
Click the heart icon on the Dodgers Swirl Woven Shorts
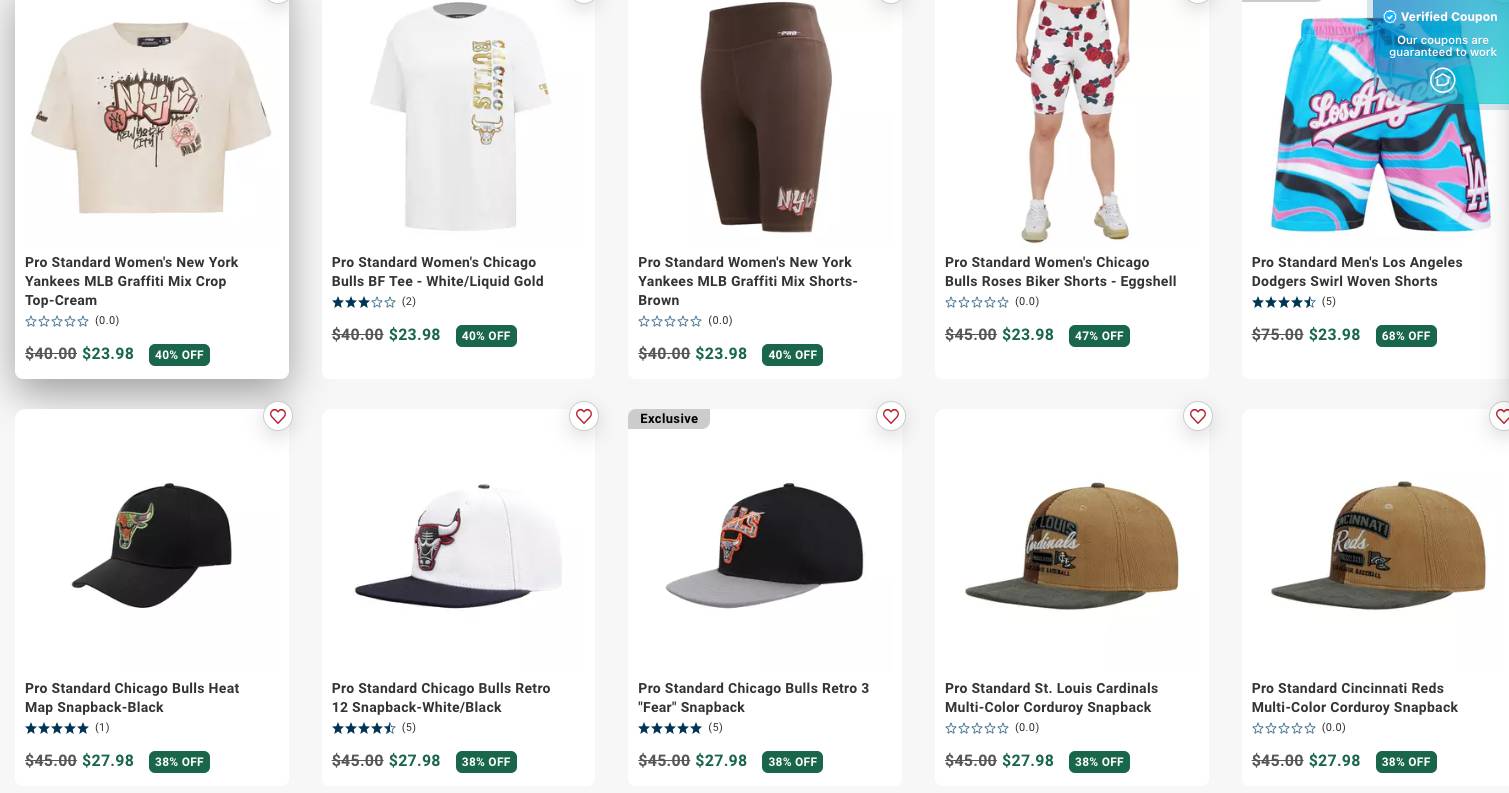[1504, 0]
